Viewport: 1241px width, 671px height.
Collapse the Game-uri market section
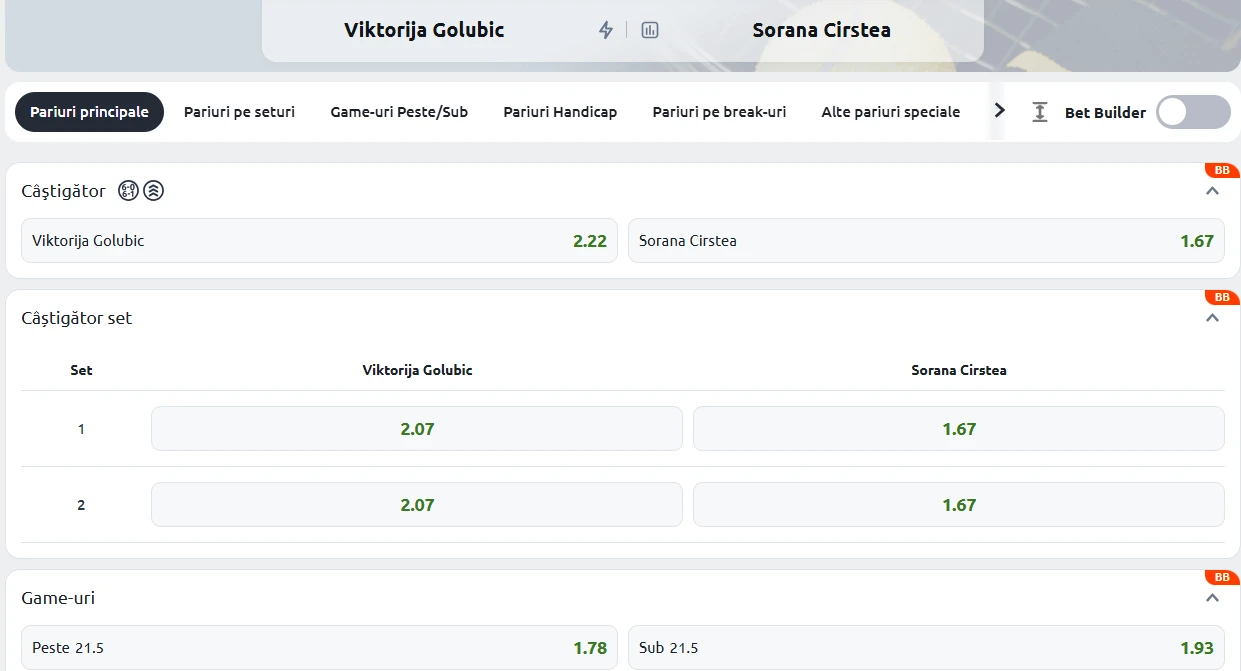(x=1213, y=598)
